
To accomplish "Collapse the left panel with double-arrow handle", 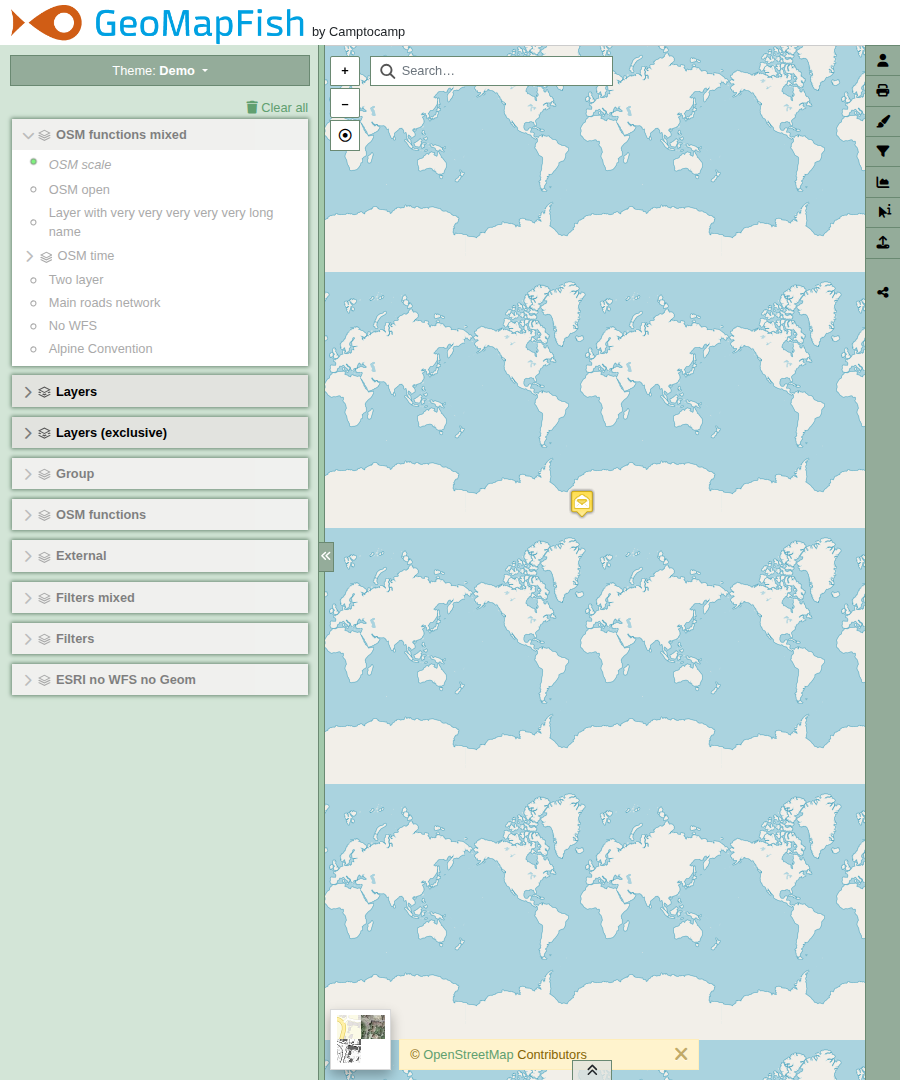I will coord(326,557).
